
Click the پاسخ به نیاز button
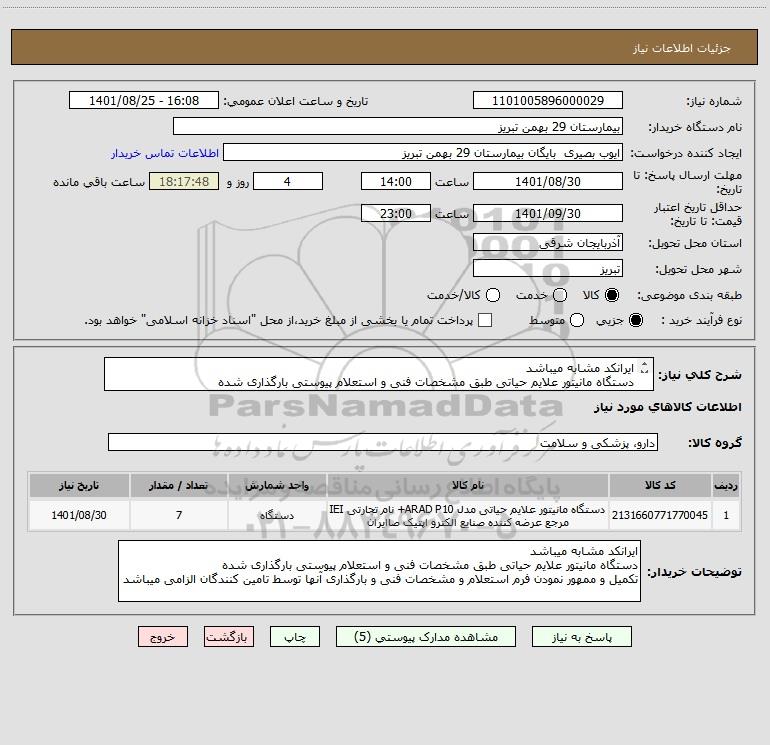click(581, 636)
